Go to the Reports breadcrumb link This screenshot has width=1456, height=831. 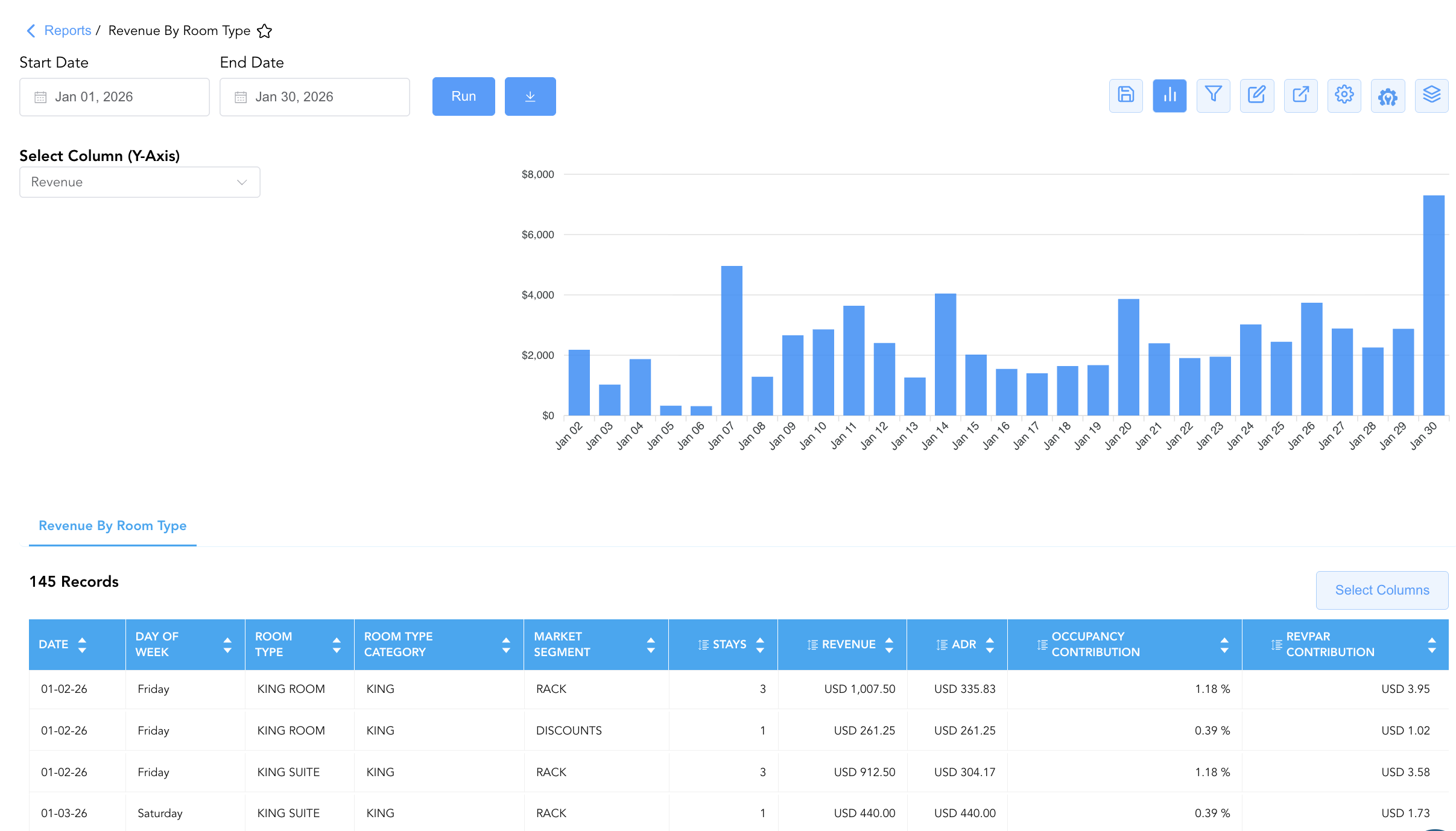[68, 31]
